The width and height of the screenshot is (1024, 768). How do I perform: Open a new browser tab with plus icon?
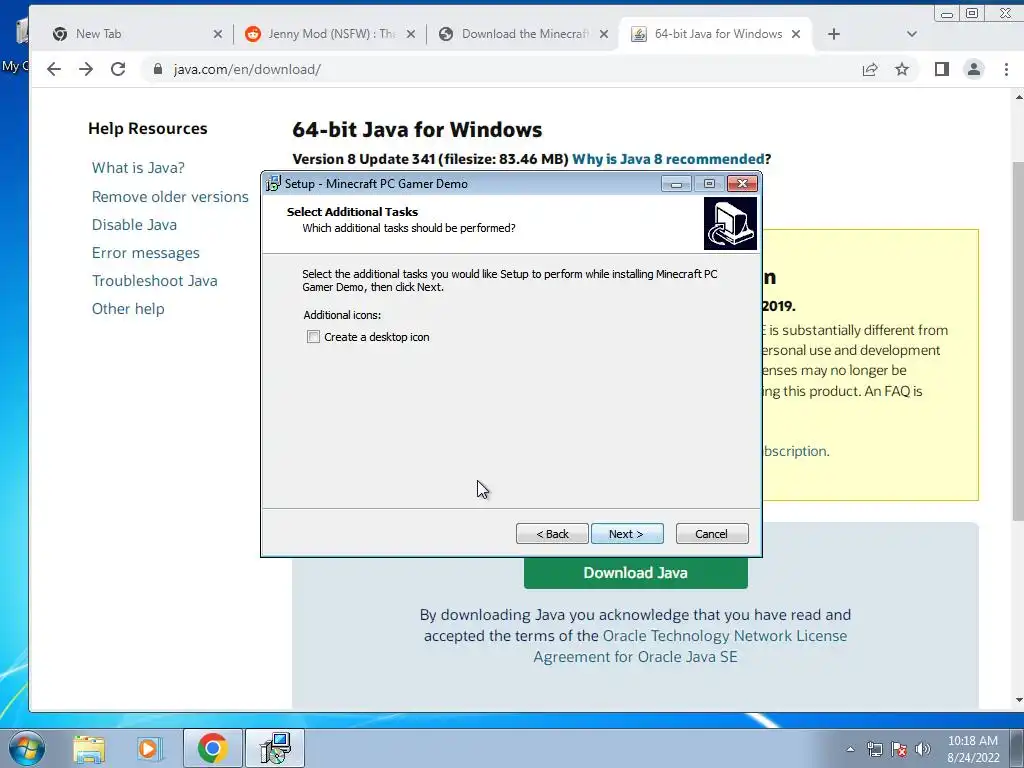[833, 34]
